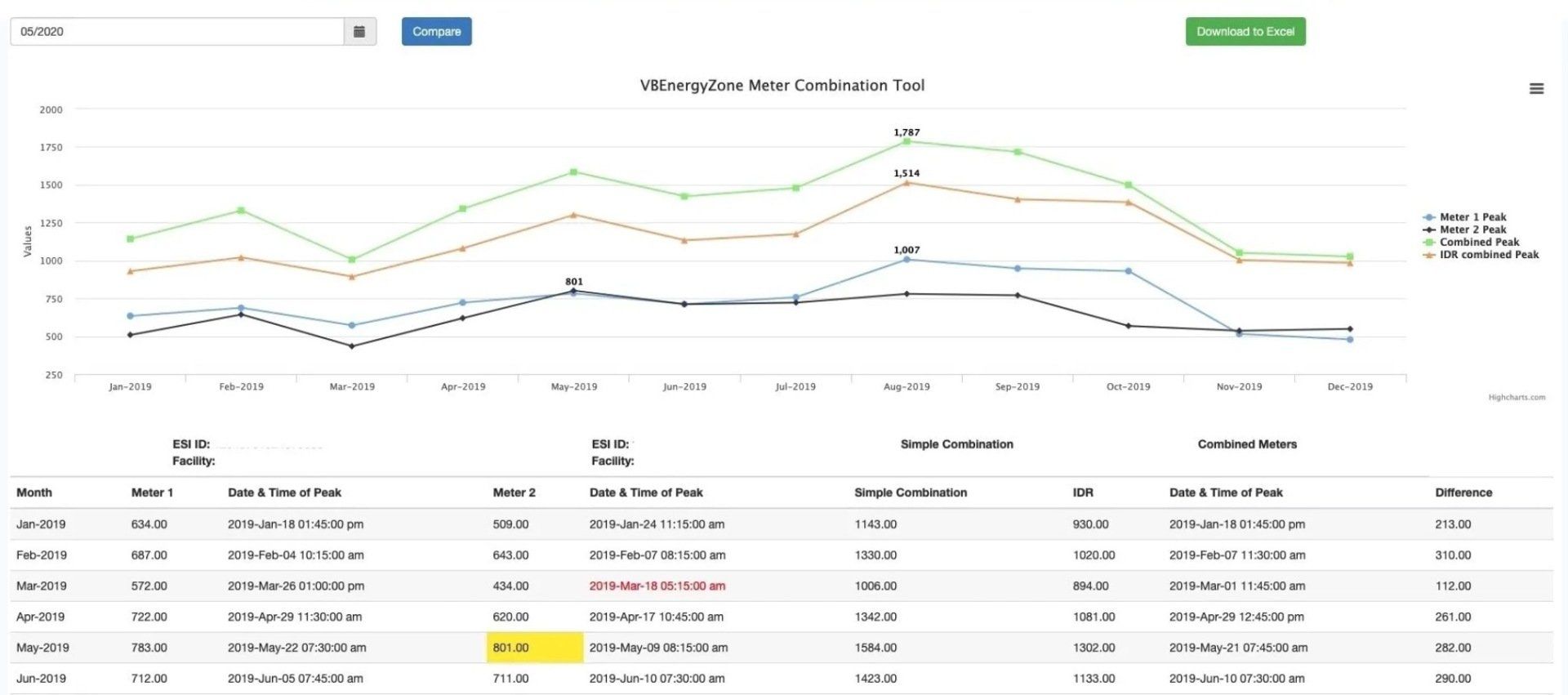Toggle Meter 2 Peak legend entry

pos(1465,229)
